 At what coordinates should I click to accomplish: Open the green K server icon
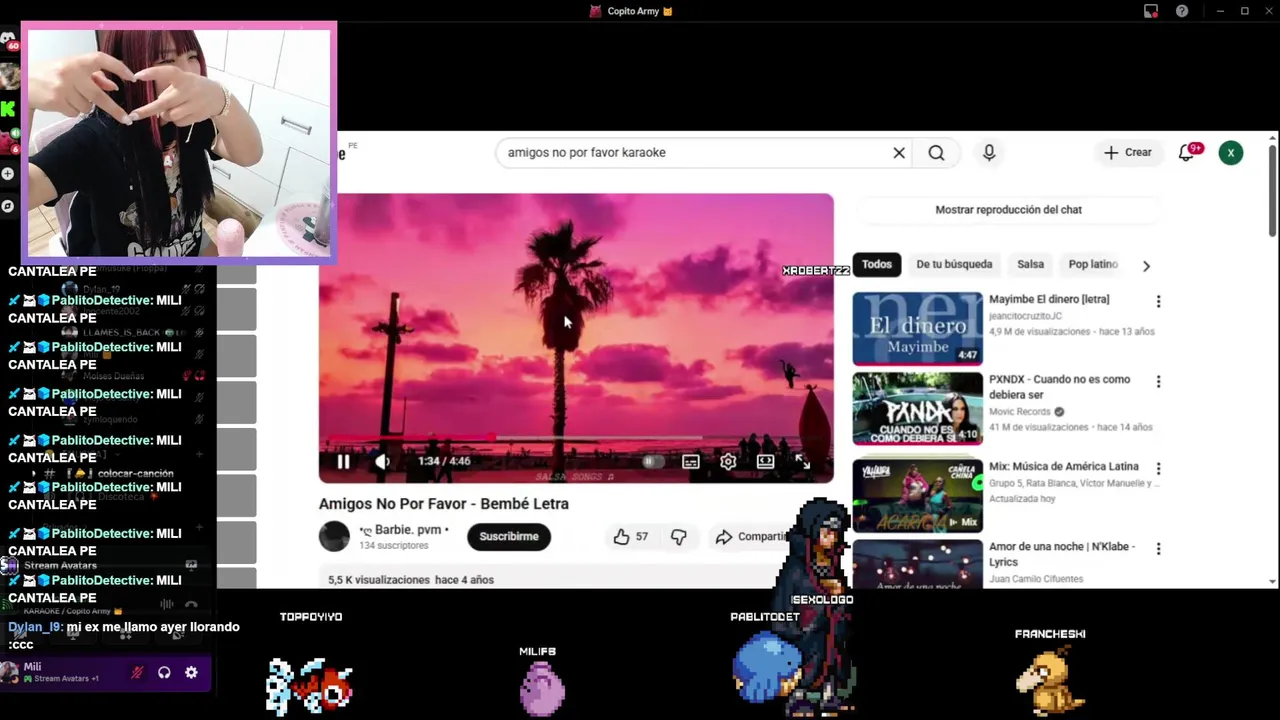pos(8,109)
